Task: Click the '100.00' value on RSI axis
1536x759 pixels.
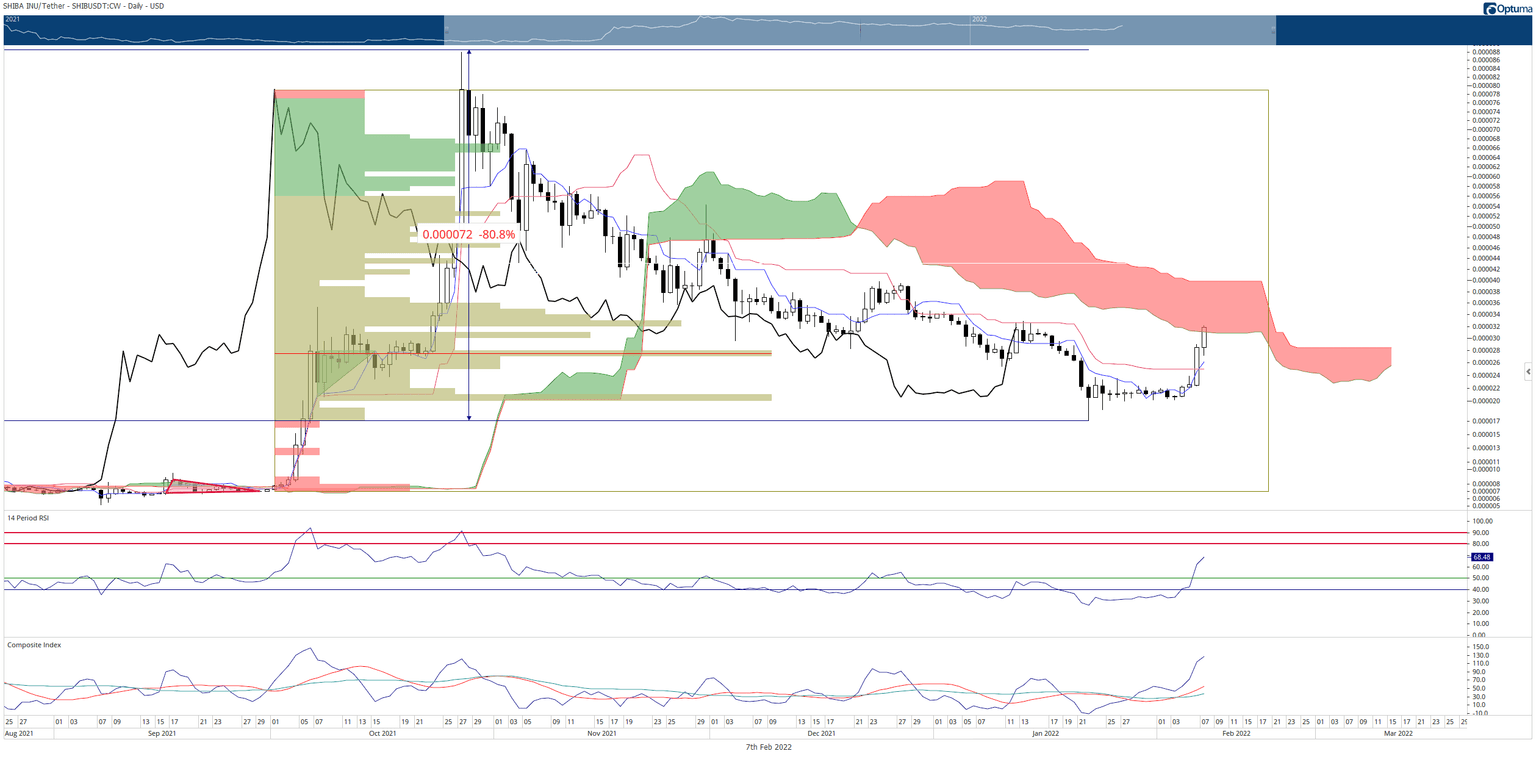Action: pos(1482,521)
